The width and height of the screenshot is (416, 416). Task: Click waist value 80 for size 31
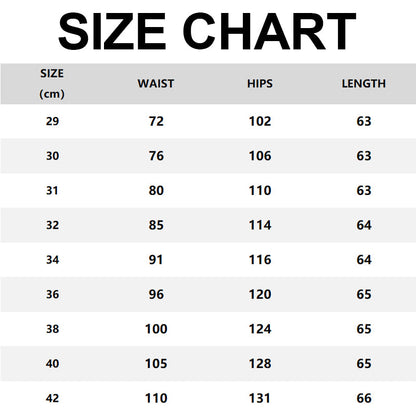pos(156,190)
